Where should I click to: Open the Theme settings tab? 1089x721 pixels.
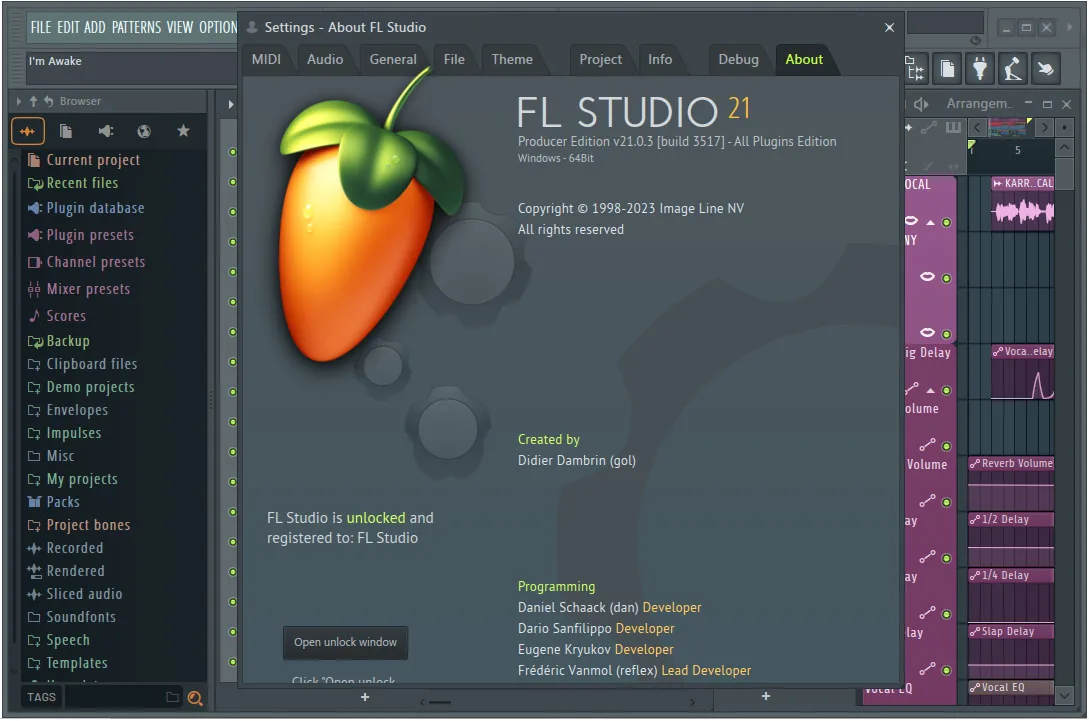[512, 59]
